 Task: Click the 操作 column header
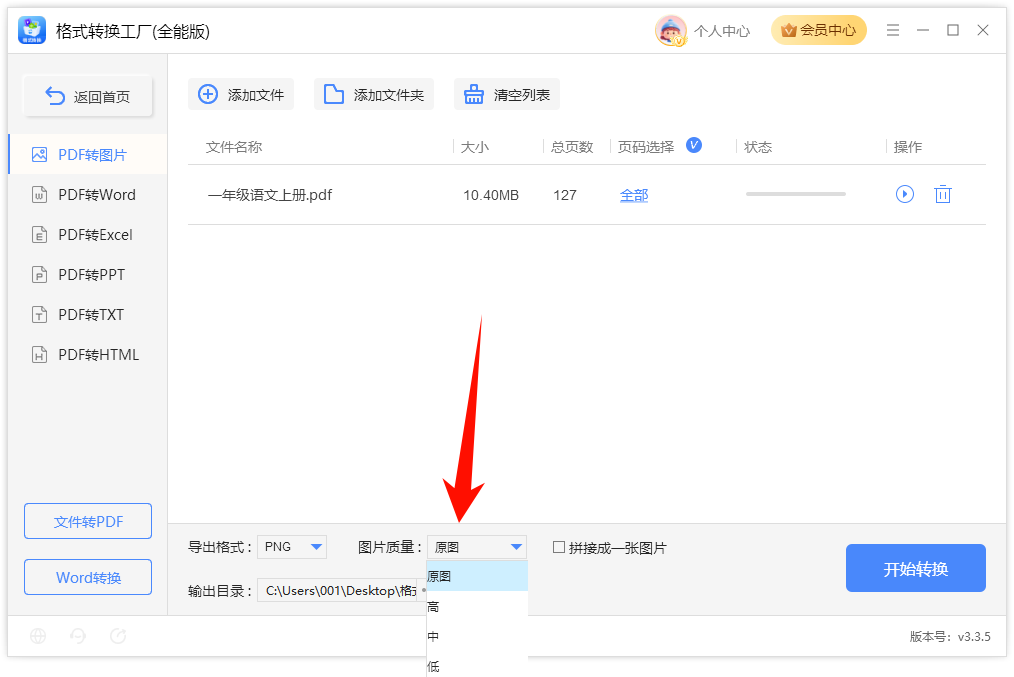[x=907, y=147]
